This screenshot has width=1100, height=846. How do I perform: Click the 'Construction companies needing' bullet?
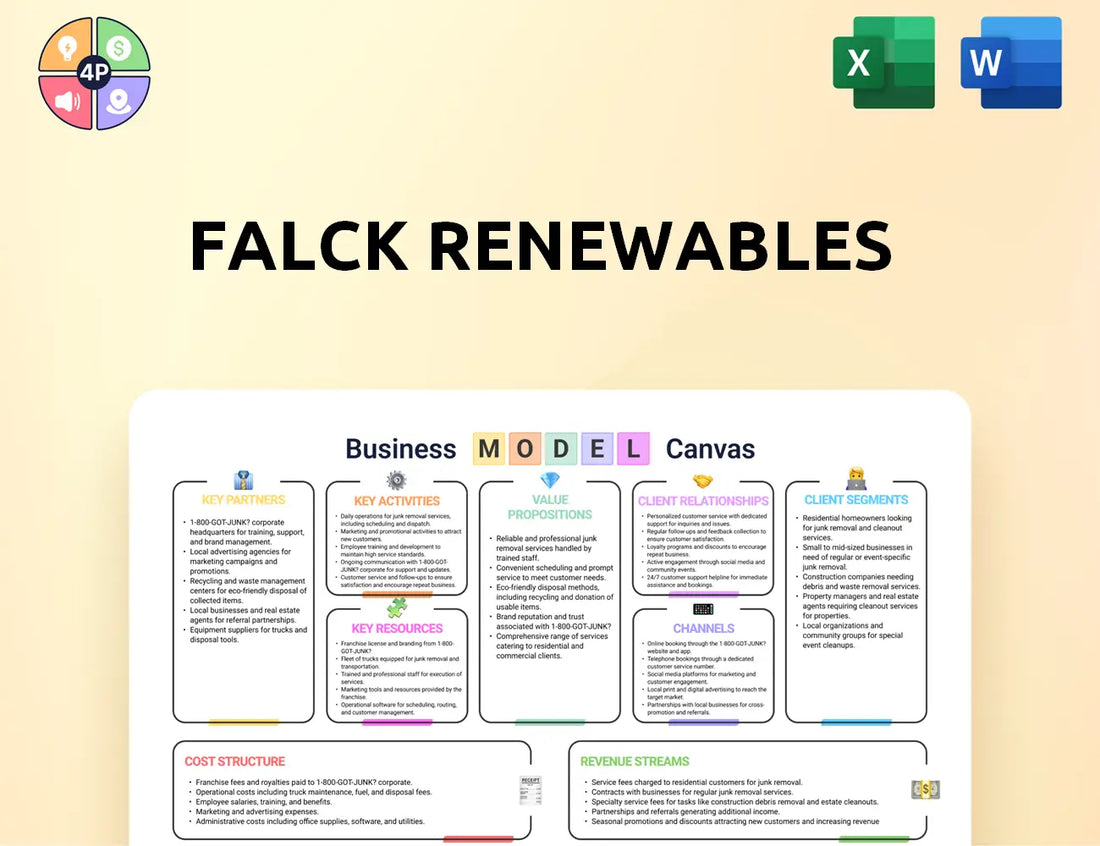pos(860,582)
